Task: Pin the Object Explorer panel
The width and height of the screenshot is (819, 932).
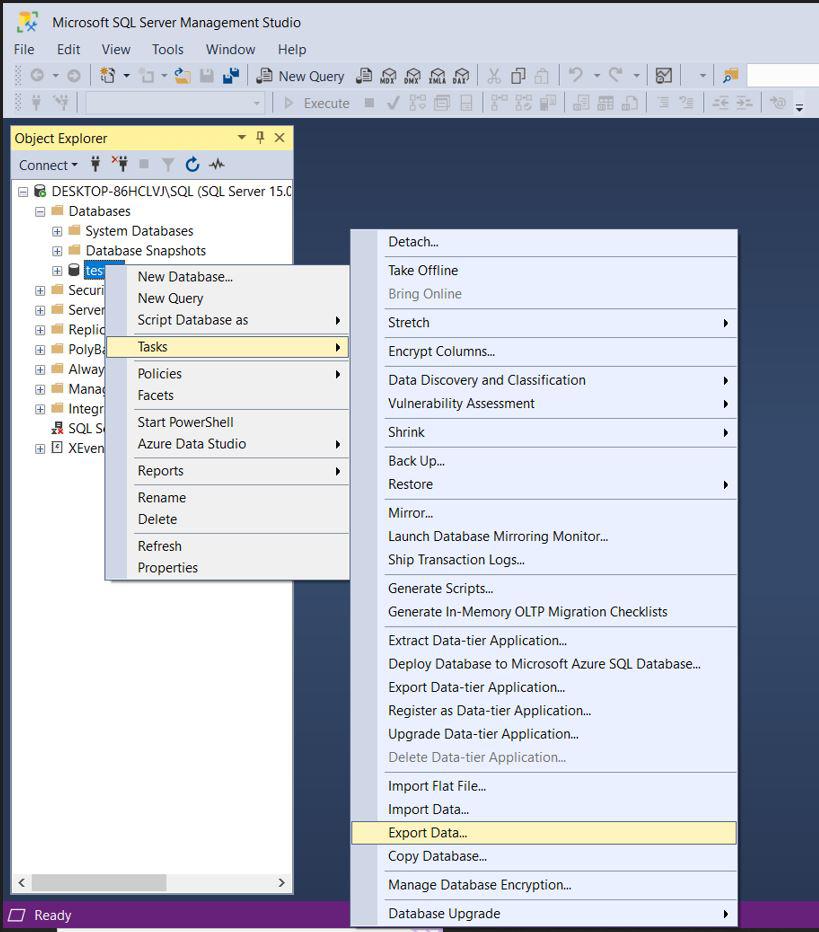Action: [260, 137]
